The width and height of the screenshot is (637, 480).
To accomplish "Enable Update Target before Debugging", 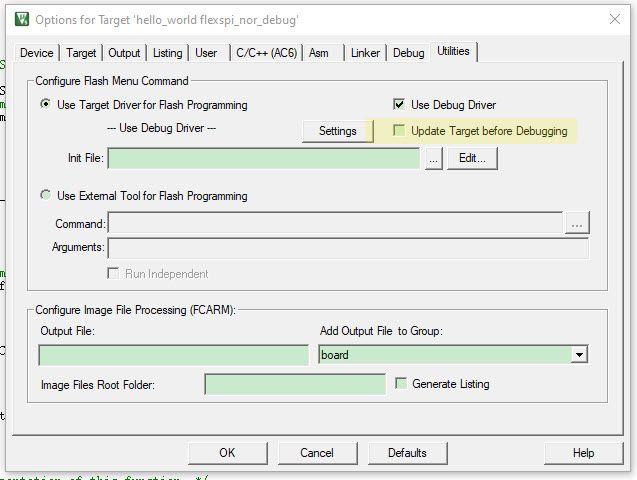I will [x=399, y=130].
